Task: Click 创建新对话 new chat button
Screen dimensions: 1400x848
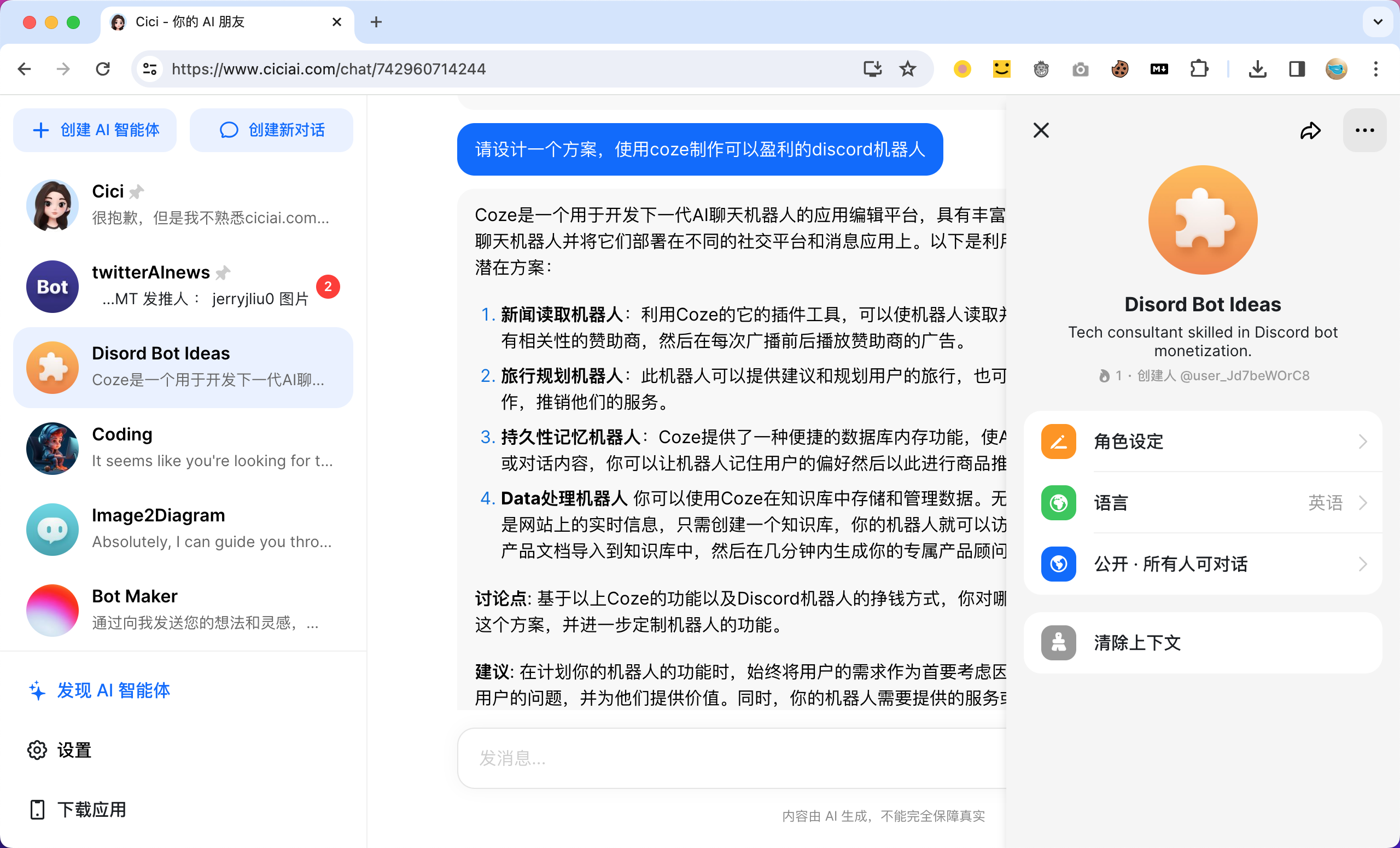Action: click(x=272, y=130)
